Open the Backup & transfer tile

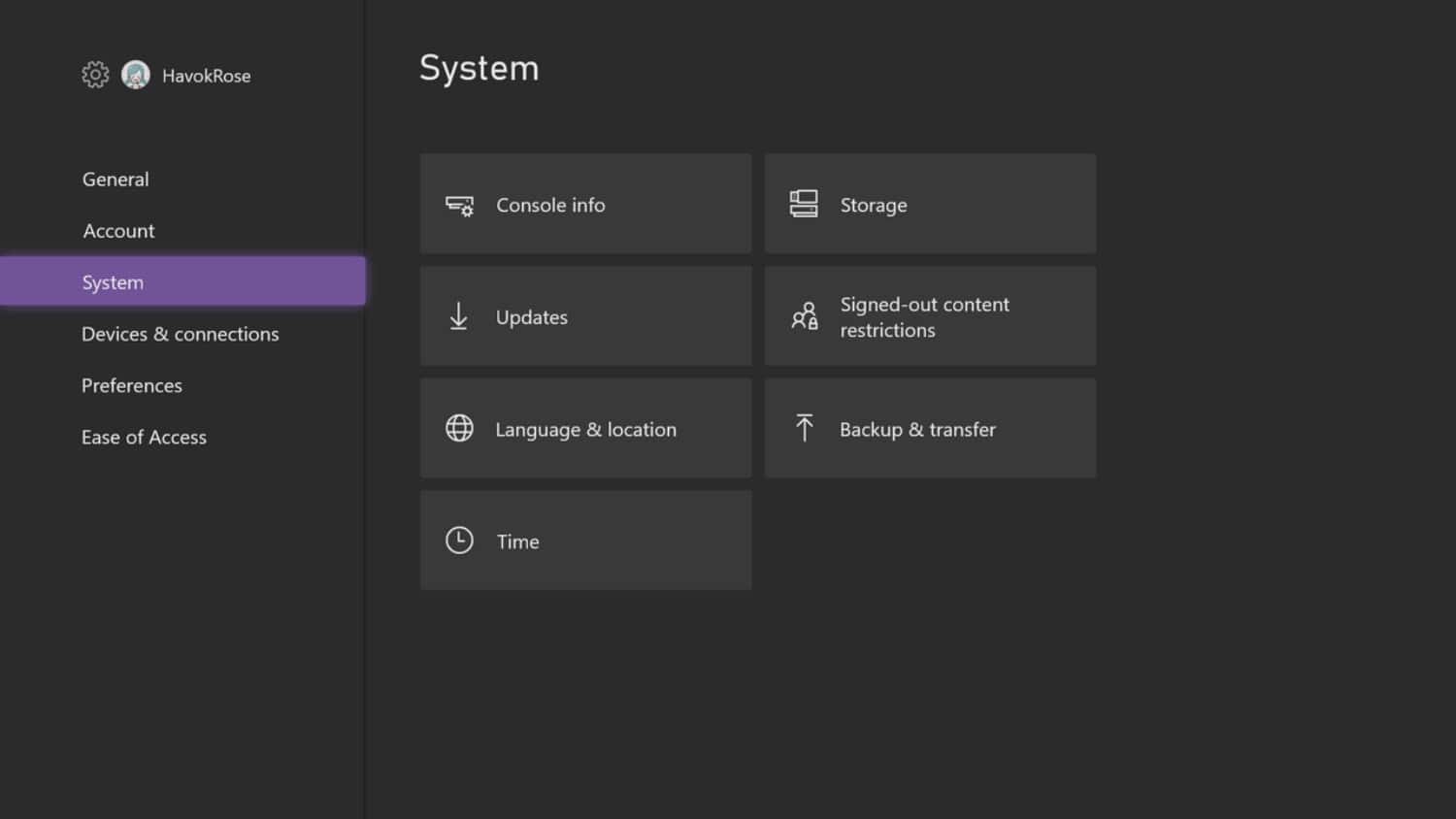point(930,428)
